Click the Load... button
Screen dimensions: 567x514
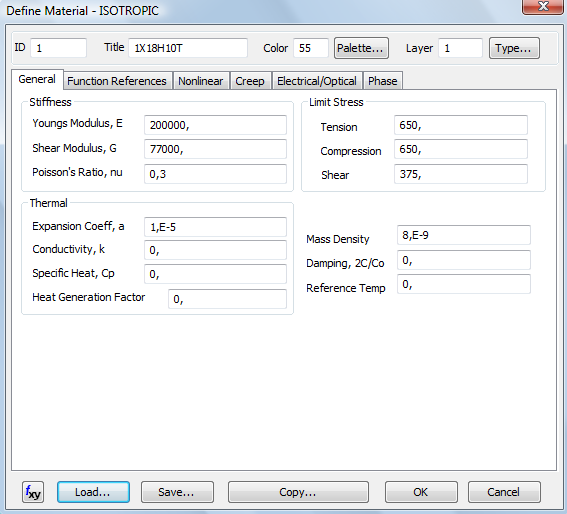tap(93, 492)
